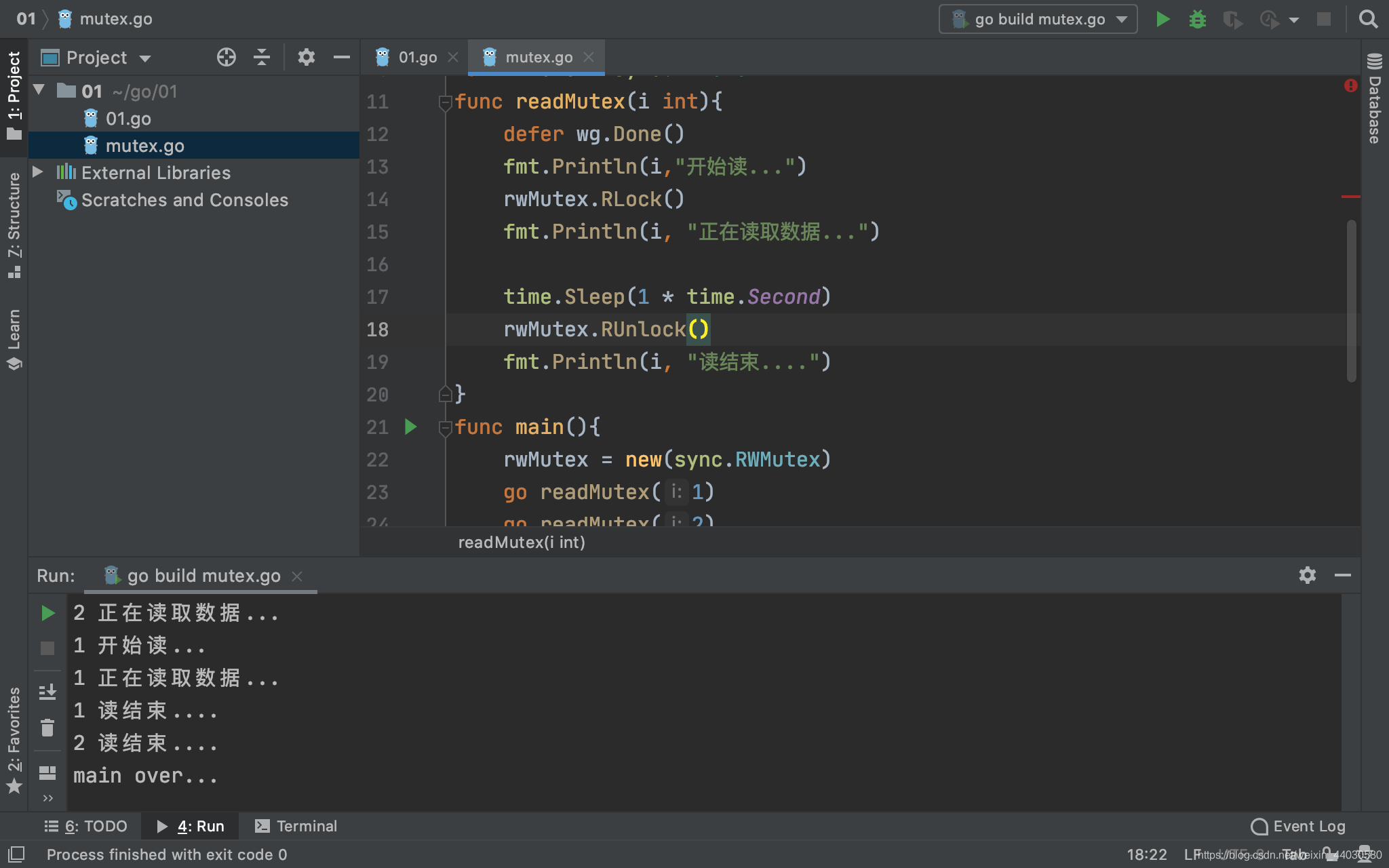
Task: Open the Learn side tab
Action: click(x=14, y=339)
